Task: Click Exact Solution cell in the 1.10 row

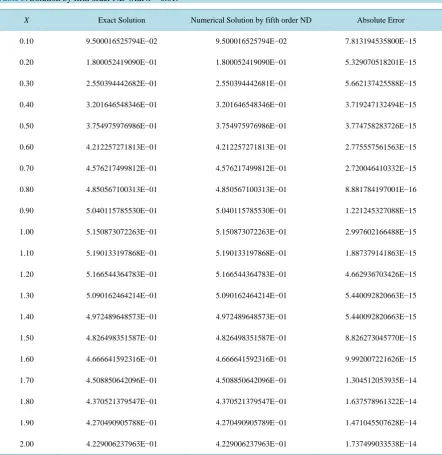Action: (x=122, y=253)
